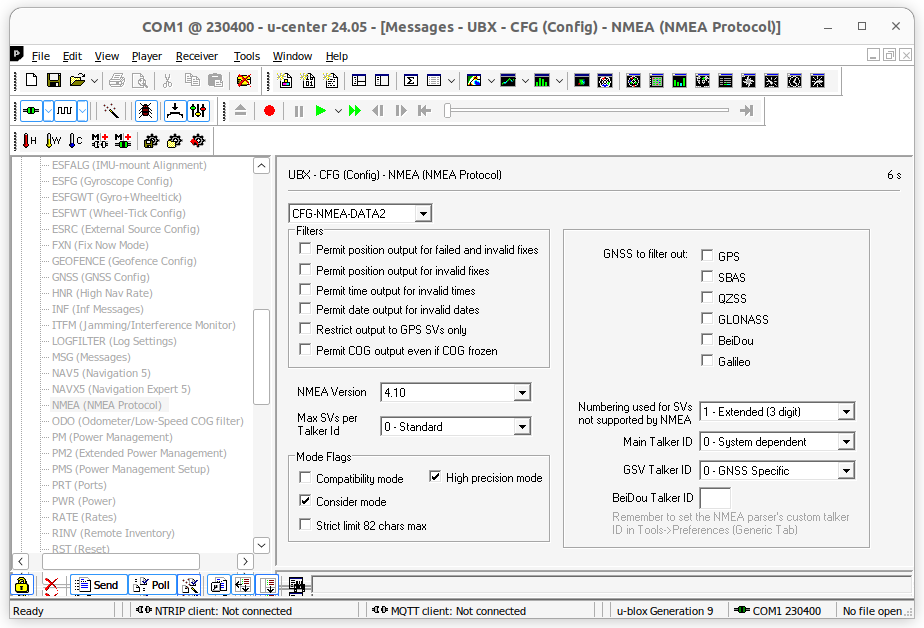Click the tree horizontal scrollbar

click(x=121, y=561)
